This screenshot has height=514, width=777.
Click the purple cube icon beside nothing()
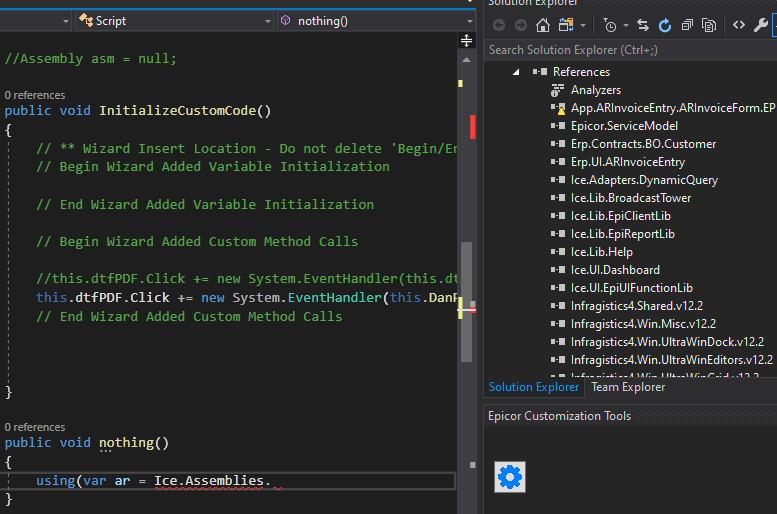click(x=285, y=20)
